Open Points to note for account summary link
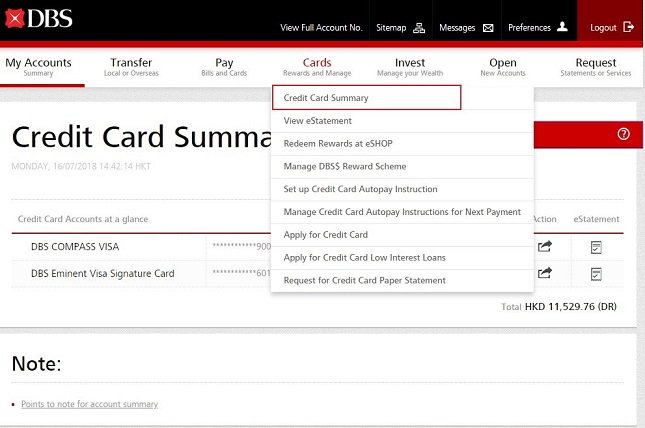The image size is (645, 428). pyautogui.click(x=89, y=404)
